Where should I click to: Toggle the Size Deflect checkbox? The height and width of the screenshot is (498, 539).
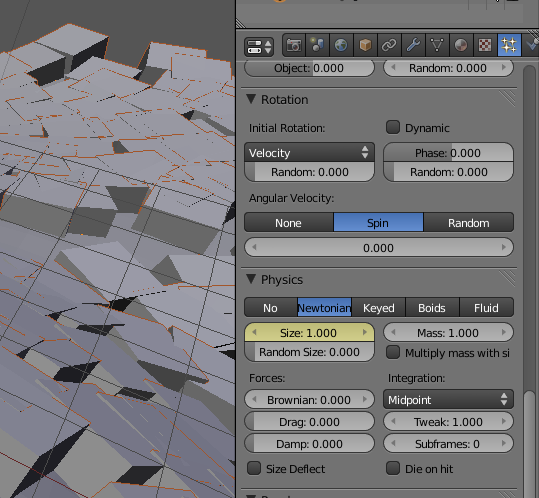[254, 468]
